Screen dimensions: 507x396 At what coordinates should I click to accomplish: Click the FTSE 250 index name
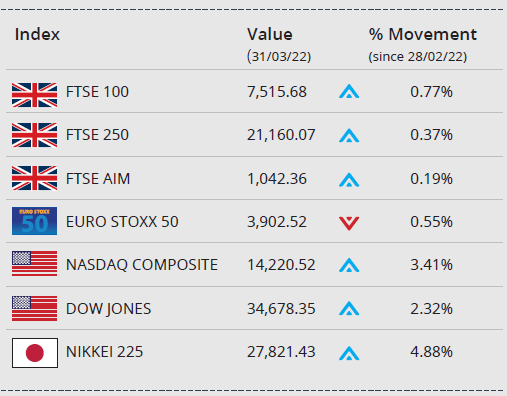[x=97, y=135]
